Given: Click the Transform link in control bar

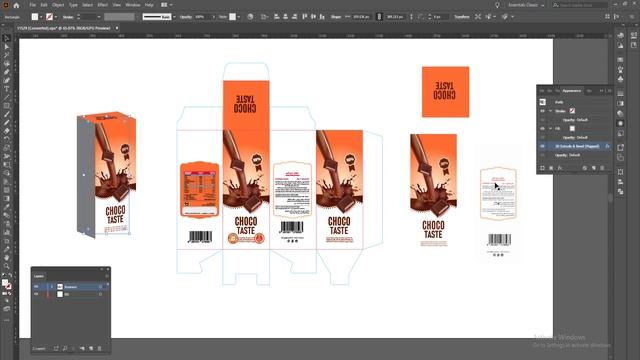Looking at the screenshot, I should pos(462,17).
